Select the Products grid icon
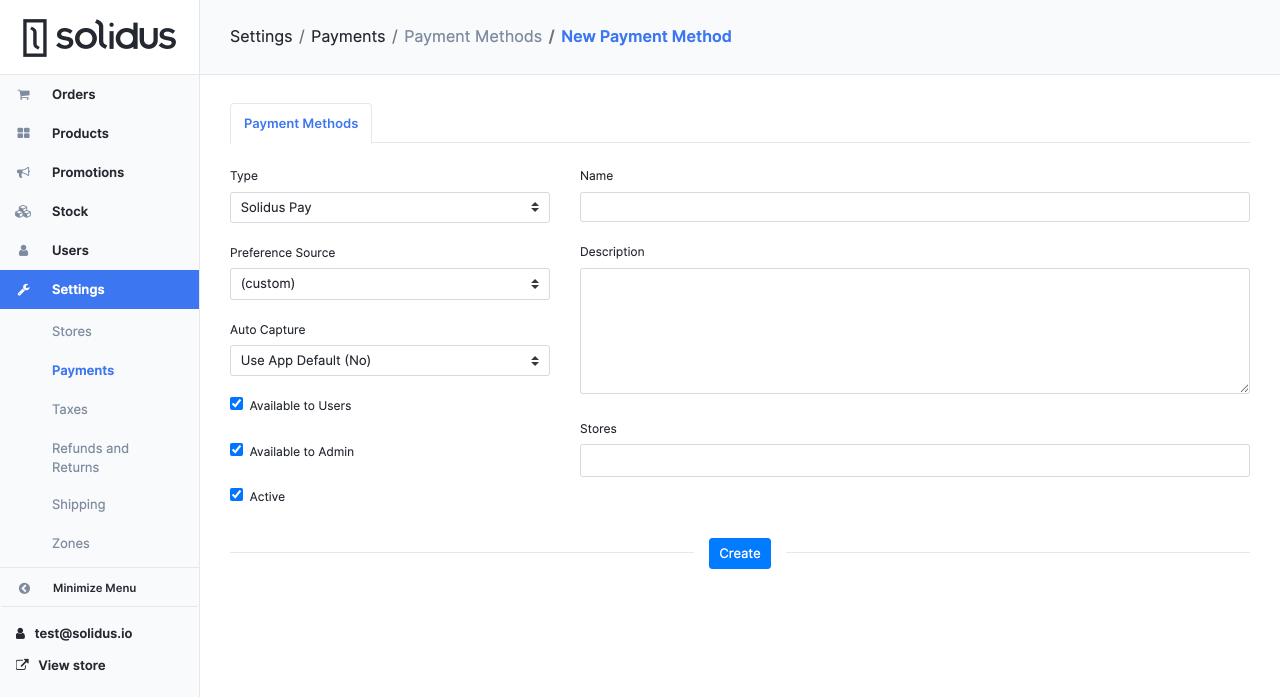Screen dimensions: 1280x697 [22, 133]
